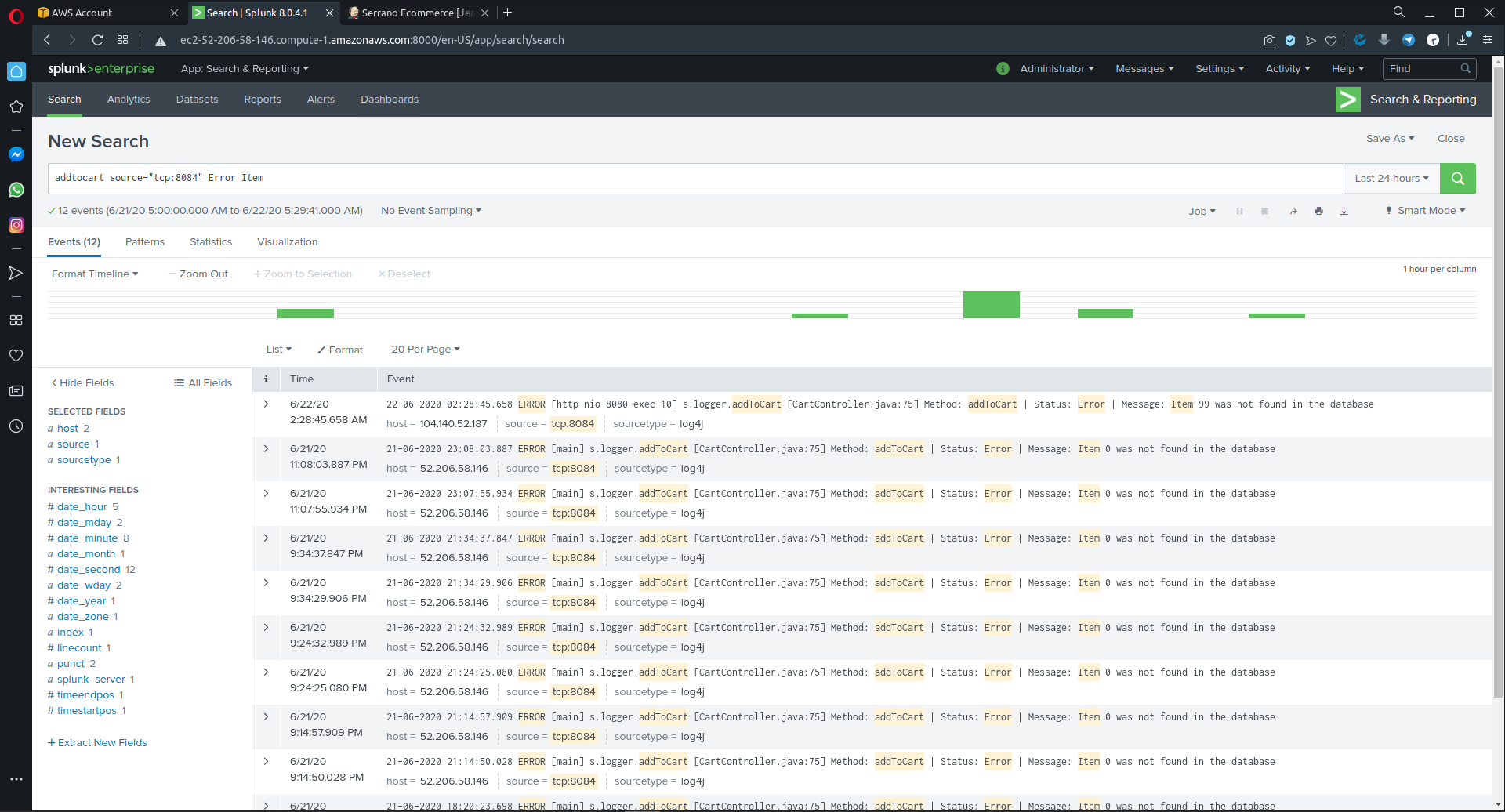The width and height of the screenshot is (1505, 812).
Task: Click Close next to Save As
Action: pos(1451,139)
